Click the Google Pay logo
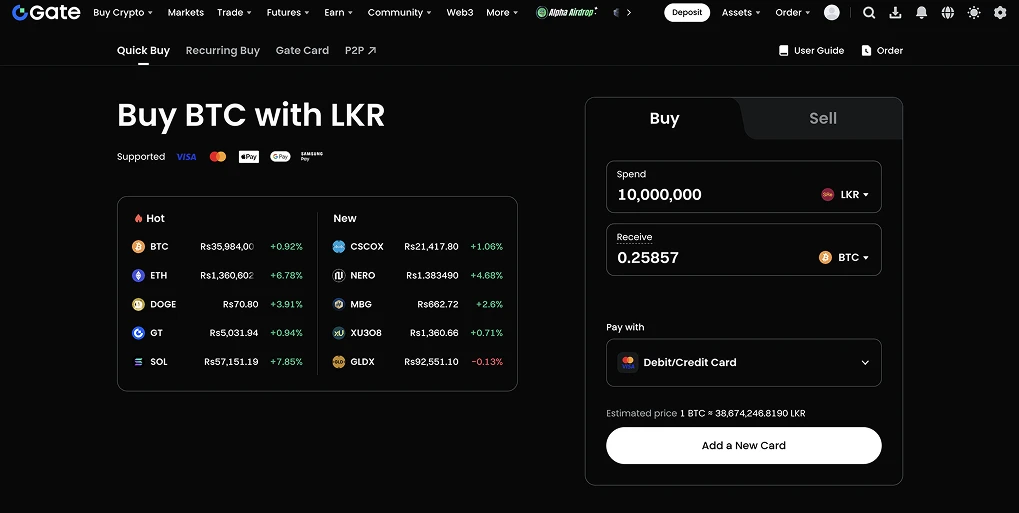Screen dimensions: 1019x513 280,157
